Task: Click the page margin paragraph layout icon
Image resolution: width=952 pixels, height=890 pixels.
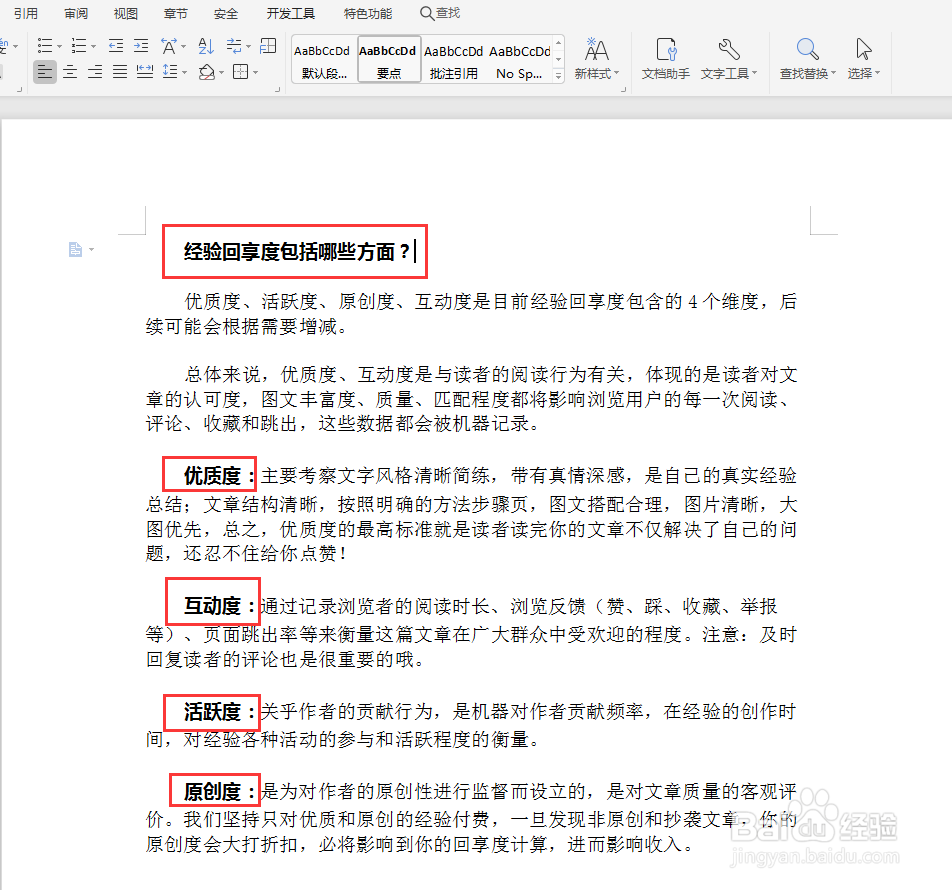Action: pos(75,250)
